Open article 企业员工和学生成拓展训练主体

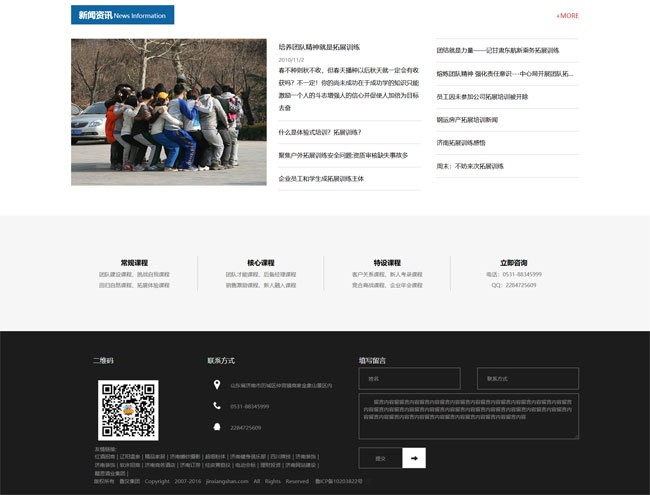tap(321, 179)
